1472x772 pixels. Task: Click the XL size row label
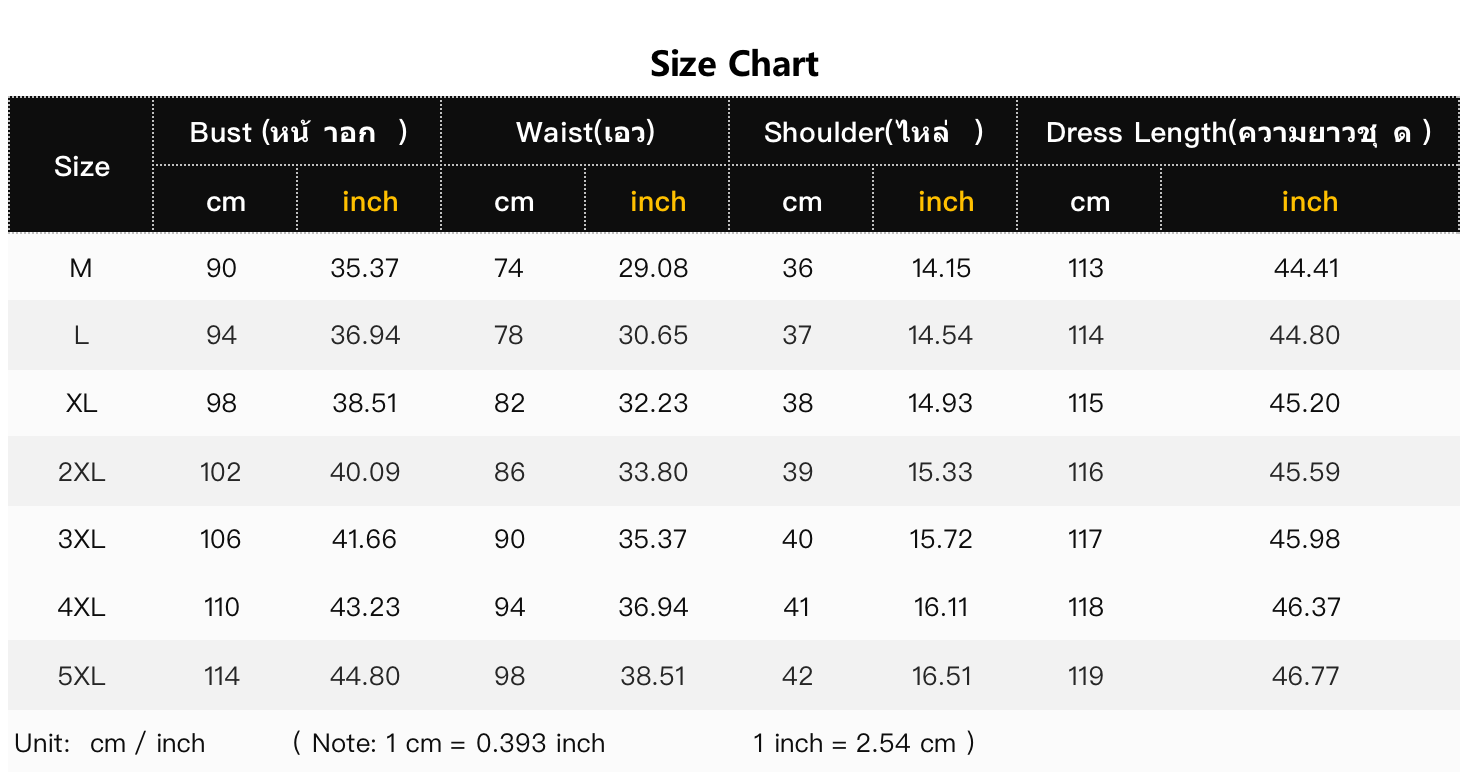click(81, 403)
